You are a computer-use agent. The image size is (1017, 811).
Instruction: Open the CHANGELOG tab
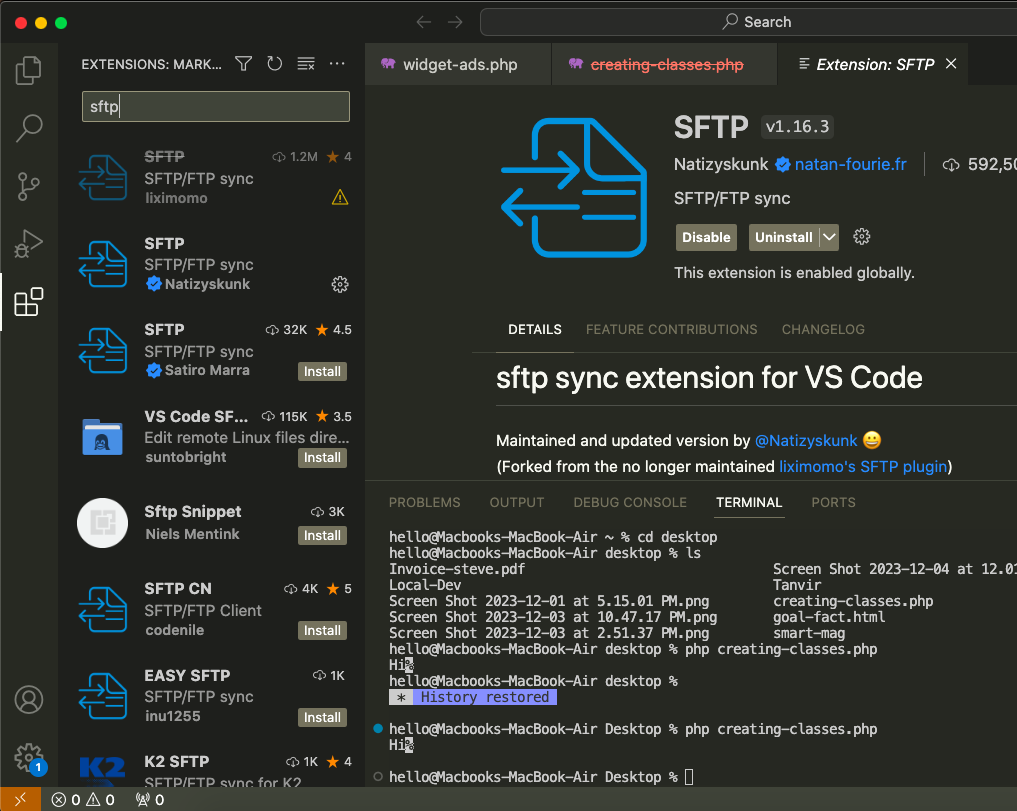(x=823, y=330)
